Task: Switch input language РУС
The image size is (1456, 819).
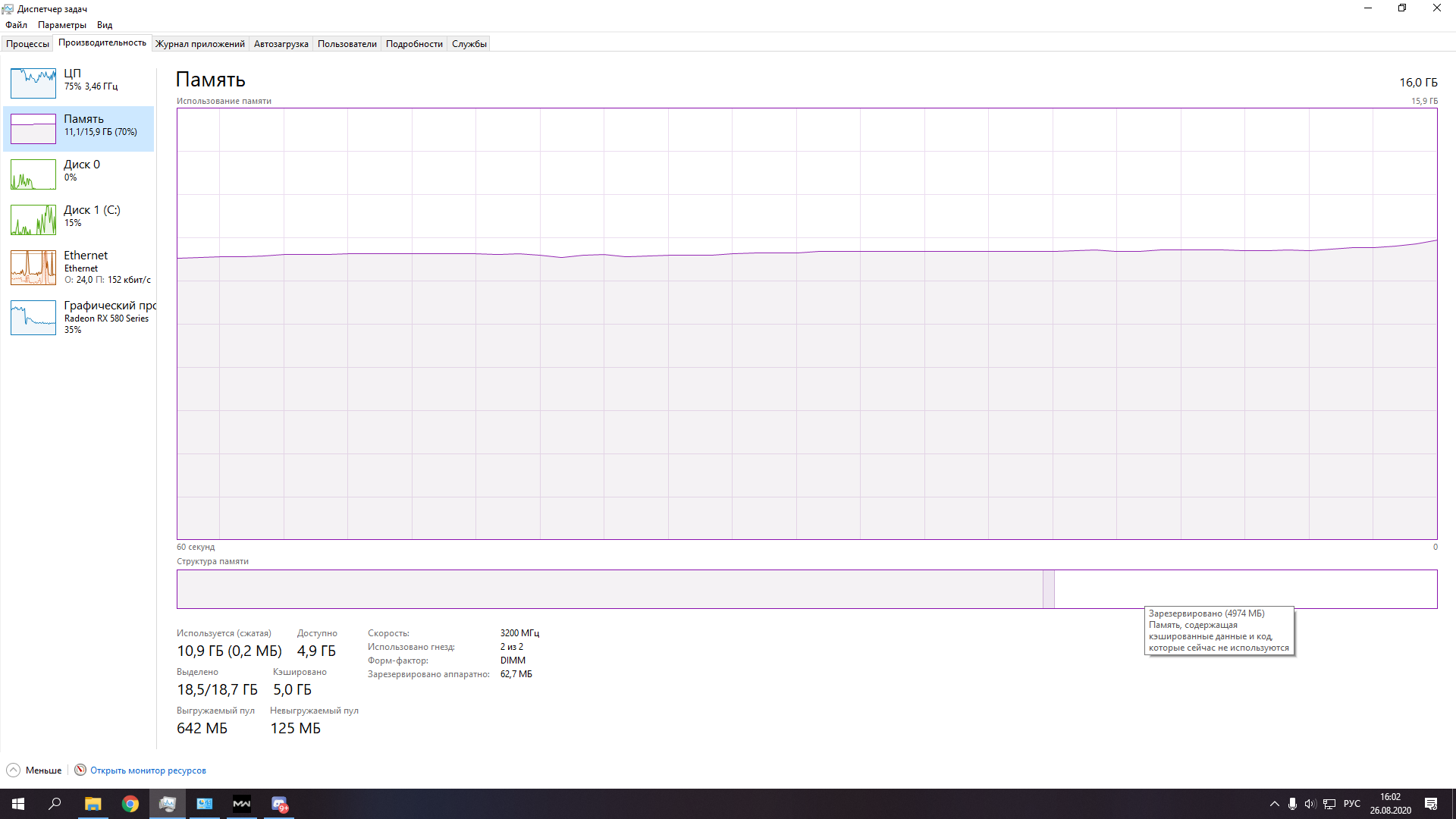Action: click(1352, 804)
